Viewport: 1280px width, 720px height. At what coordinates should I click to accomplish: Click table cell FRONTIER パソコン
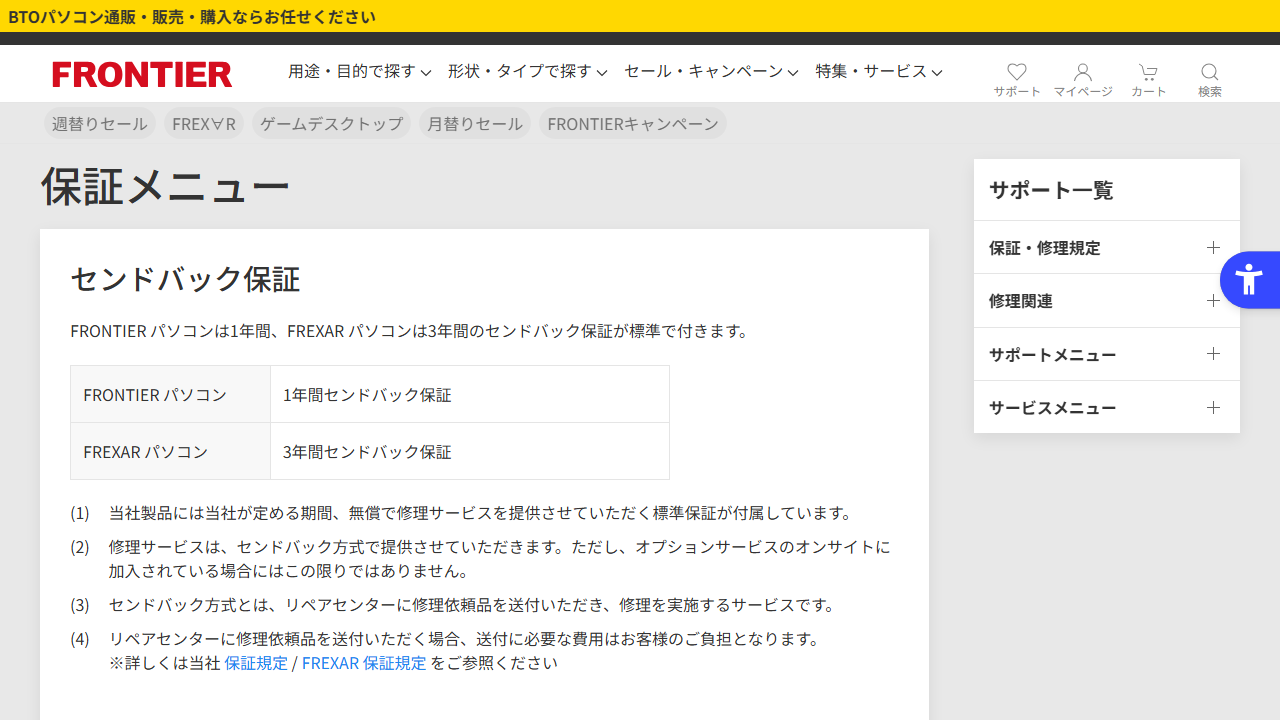coord(170,394)
